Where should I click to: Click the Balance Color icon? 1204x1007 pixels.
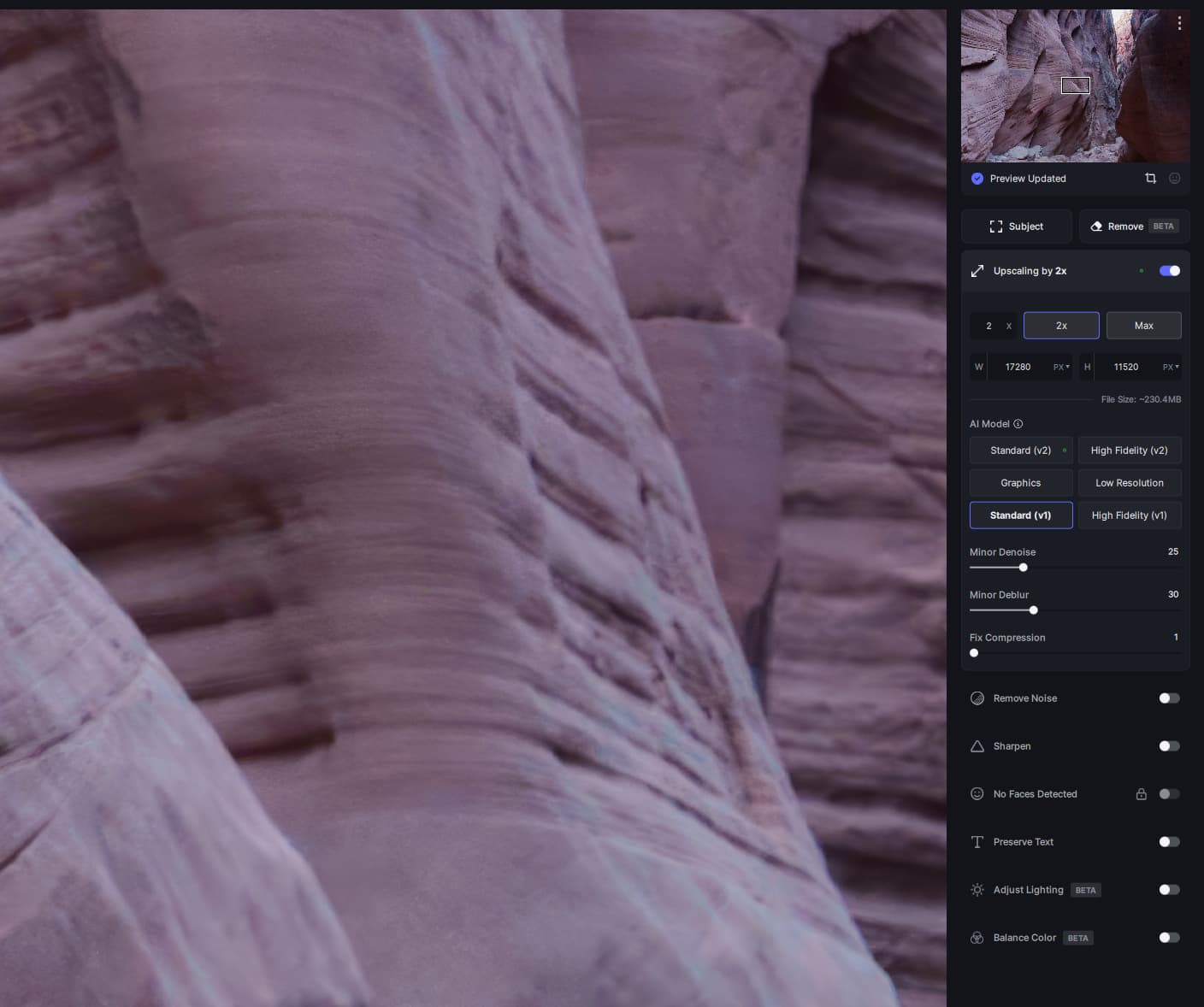click(x=977, y=938)
